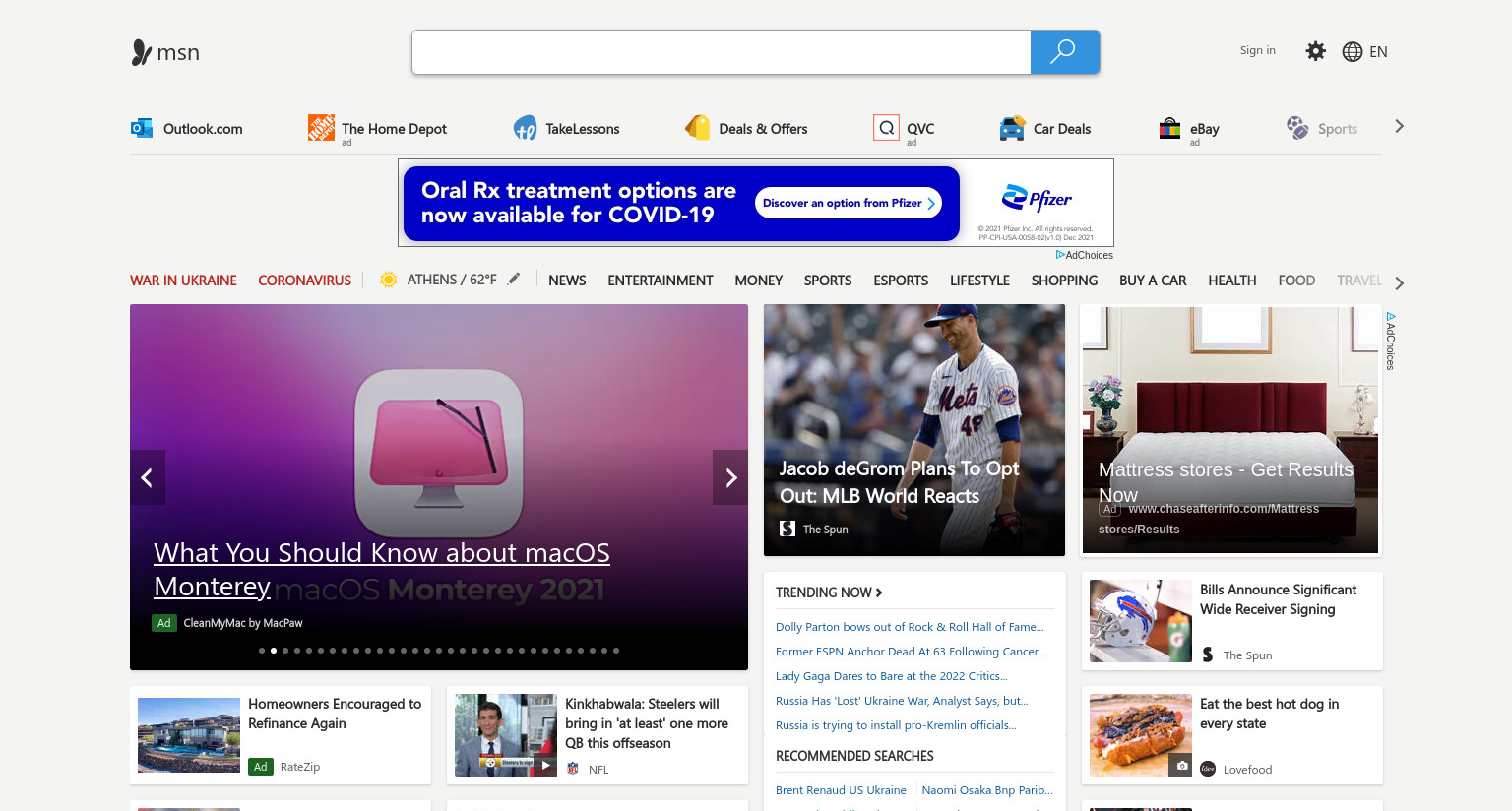Screen dimensions: 1512x811
Task: Open WAR IN UKRAINE tab
Action: [x=183, y=281]
